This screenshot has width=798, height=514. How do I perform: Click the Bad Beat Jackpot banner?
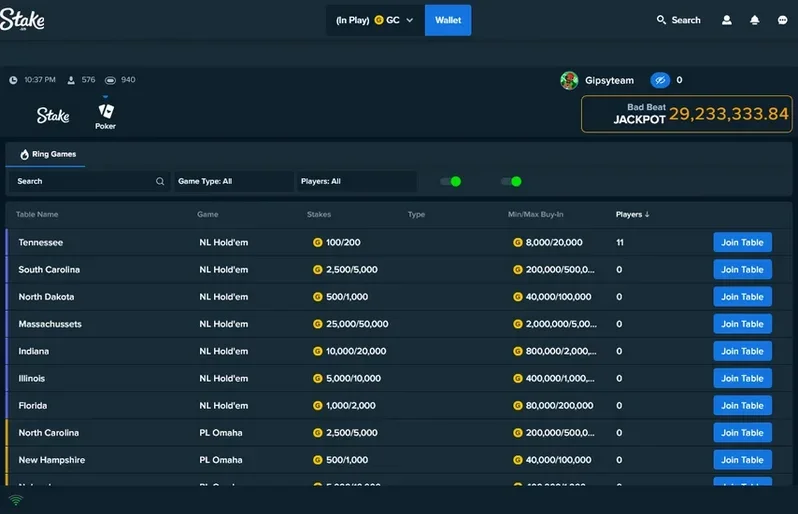(x=687, y=114)
